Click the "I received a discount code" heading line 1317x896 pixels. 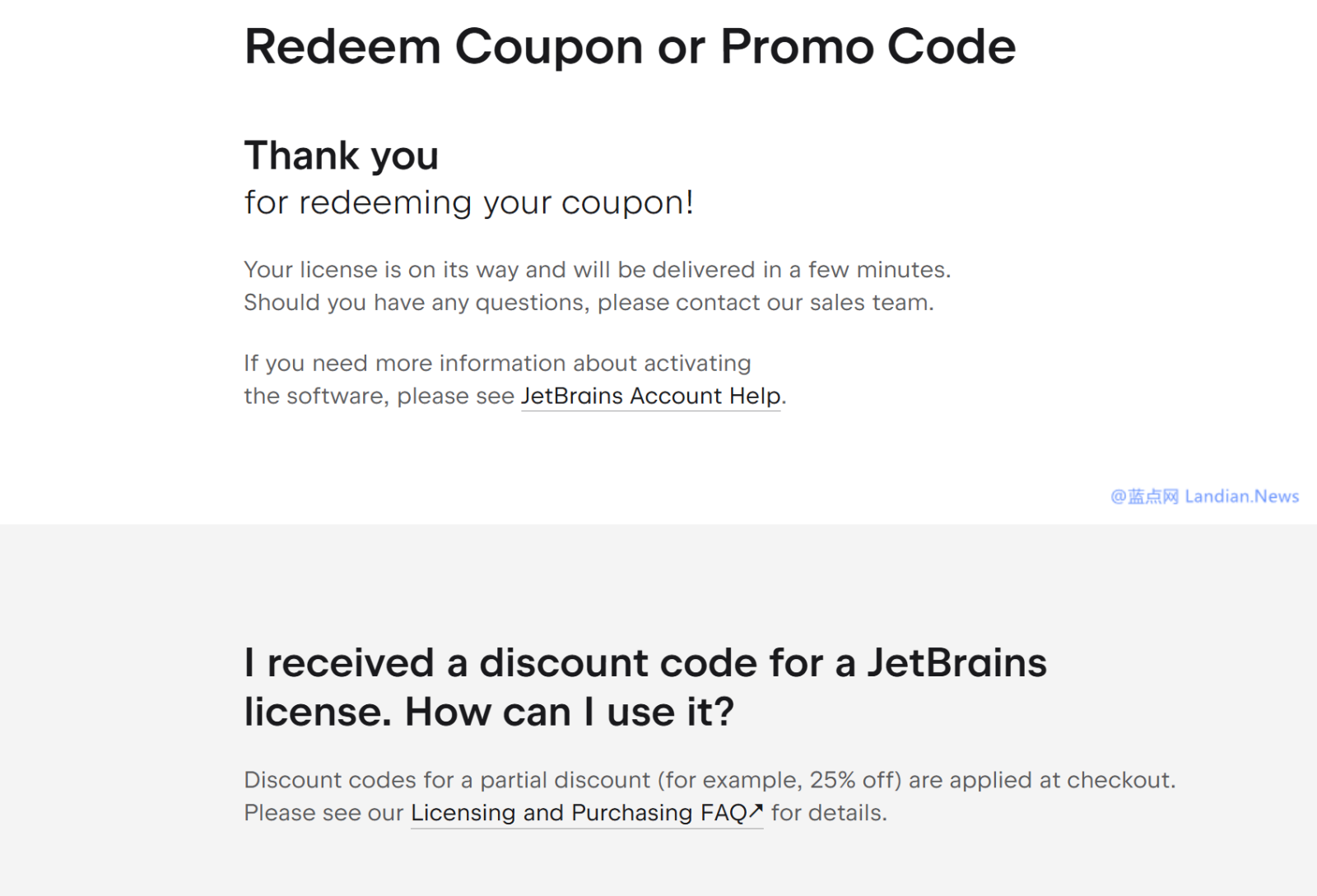[645, 663]
